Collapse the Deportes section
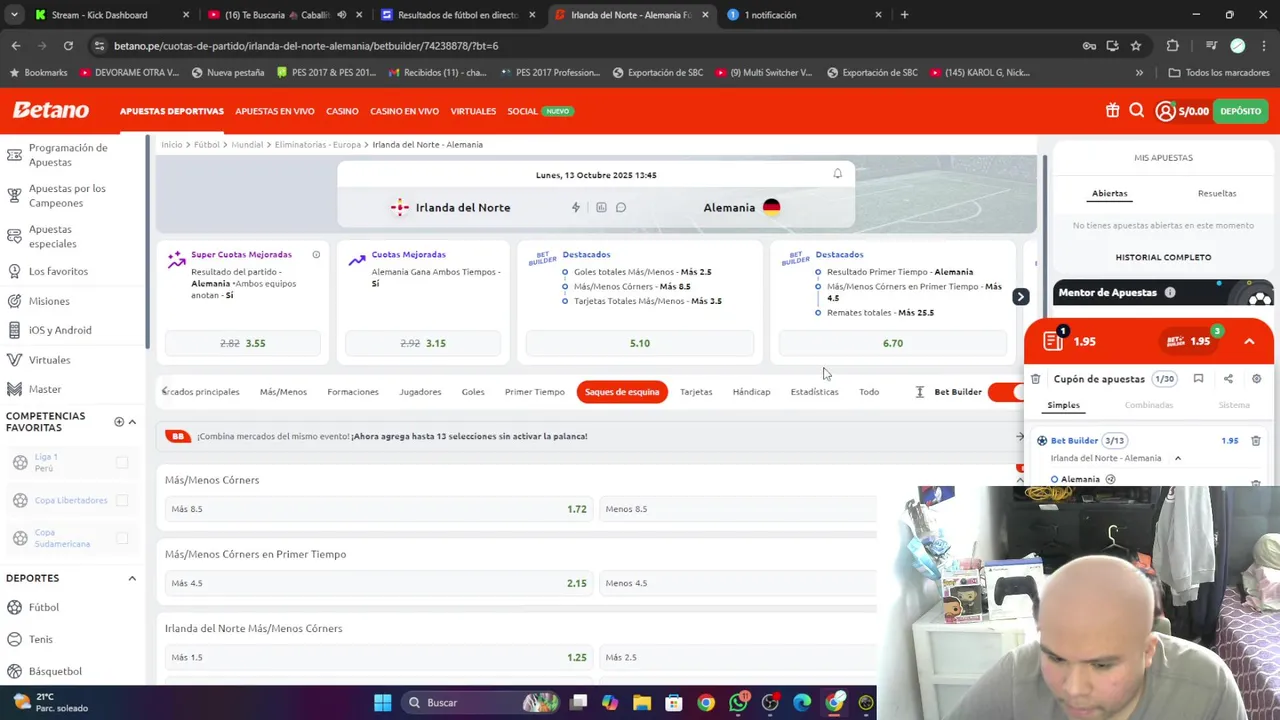Screen dimensions: 1280x720 point(132,578)
